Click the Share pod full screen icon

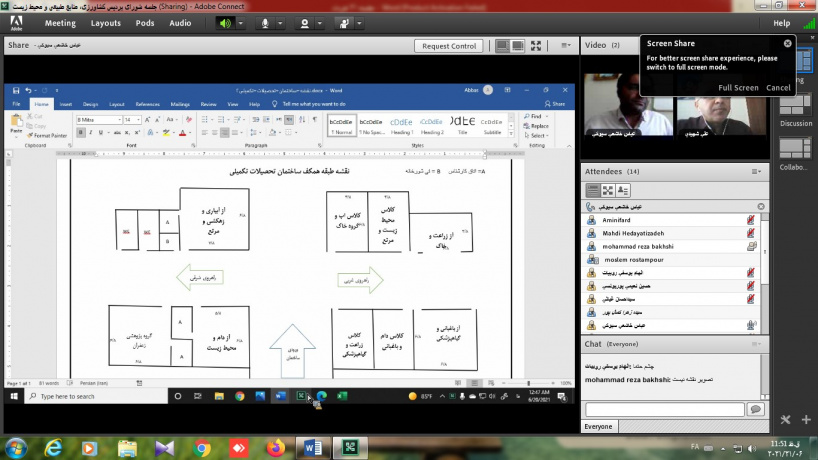tap(537, 46)
